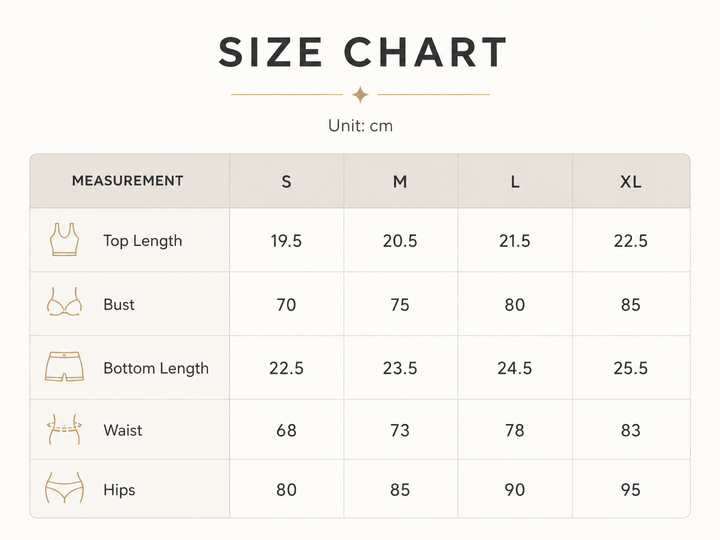This screenshot has width=720, height=540.
Task: Click the tank top icon beside Top Length
Action: (64, 239)
